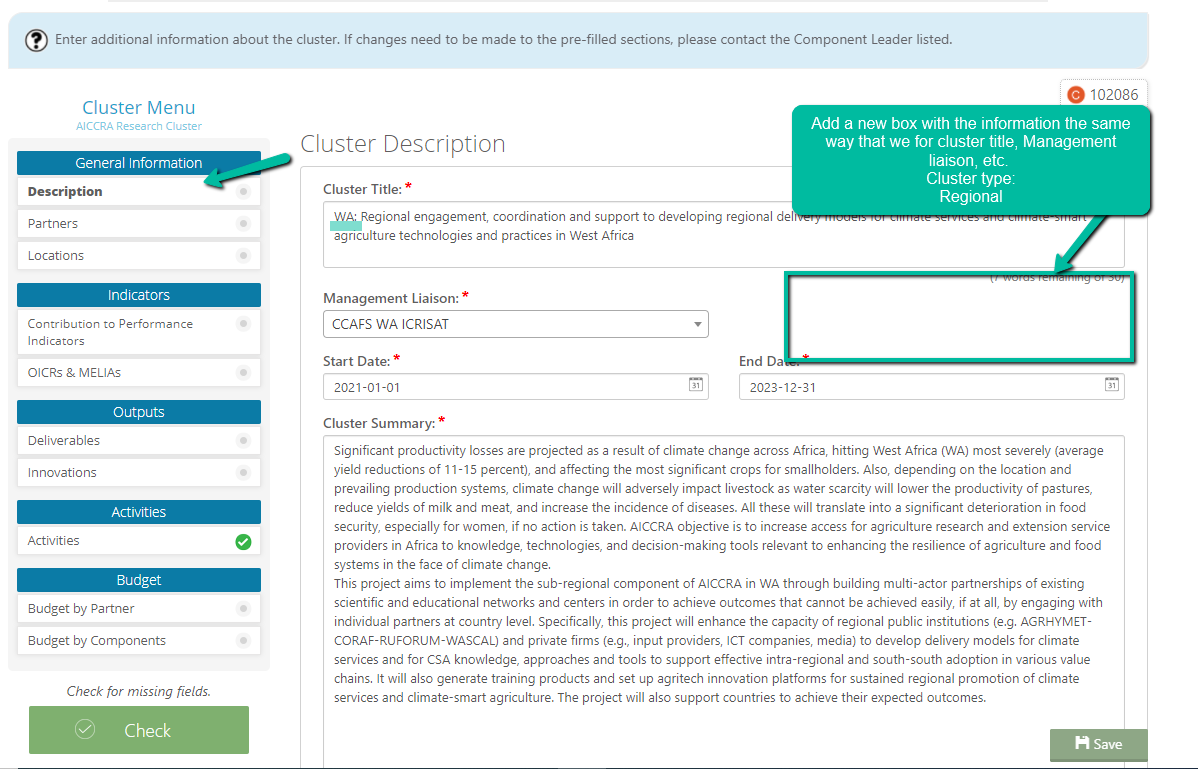1198x769 pixels.
Task: Open Contribution to Performance Indicators
Action: click(x=138, y=332)
